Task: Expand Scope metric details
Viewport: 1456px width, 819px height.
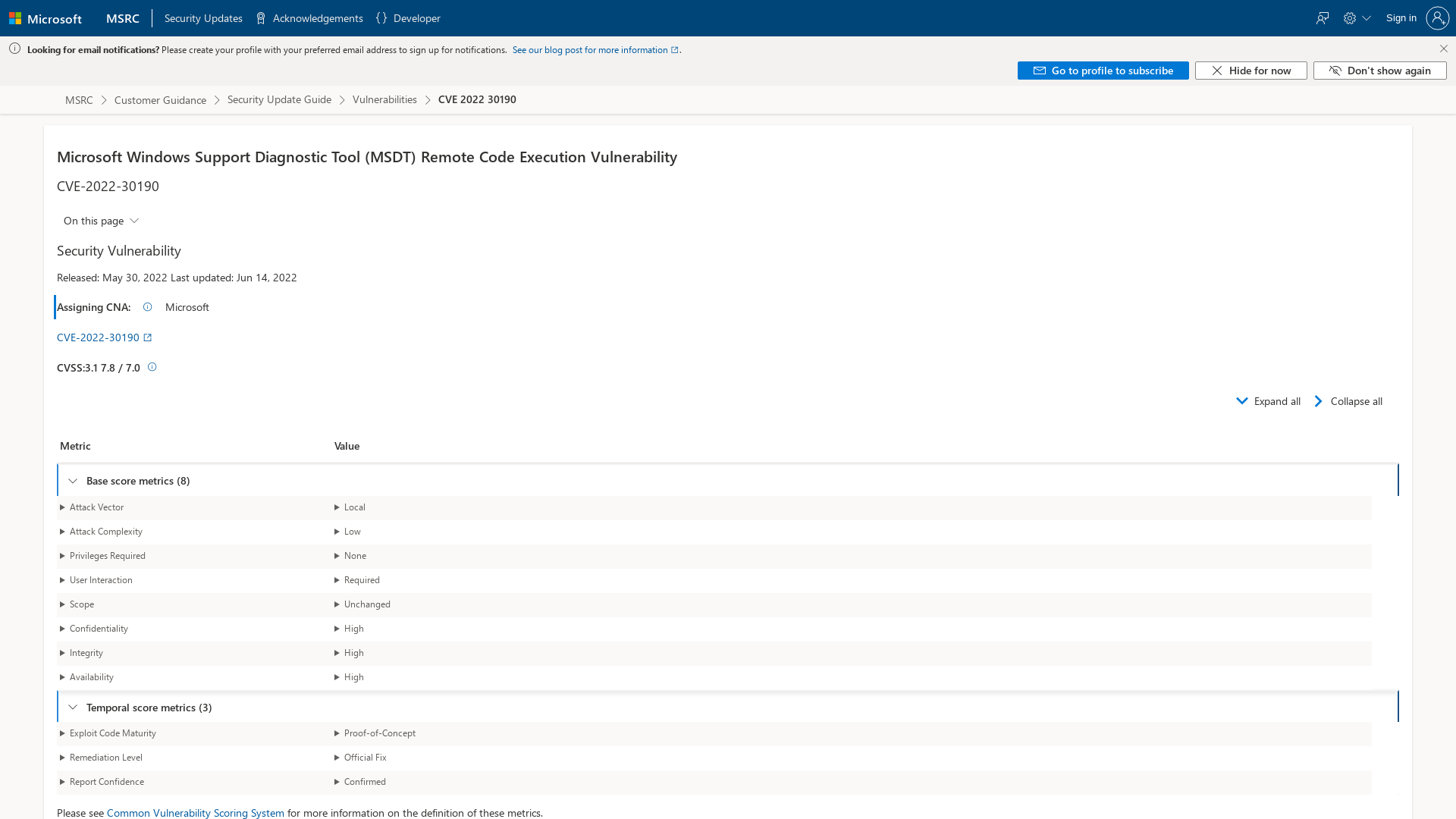Action: tap(77, 604)
